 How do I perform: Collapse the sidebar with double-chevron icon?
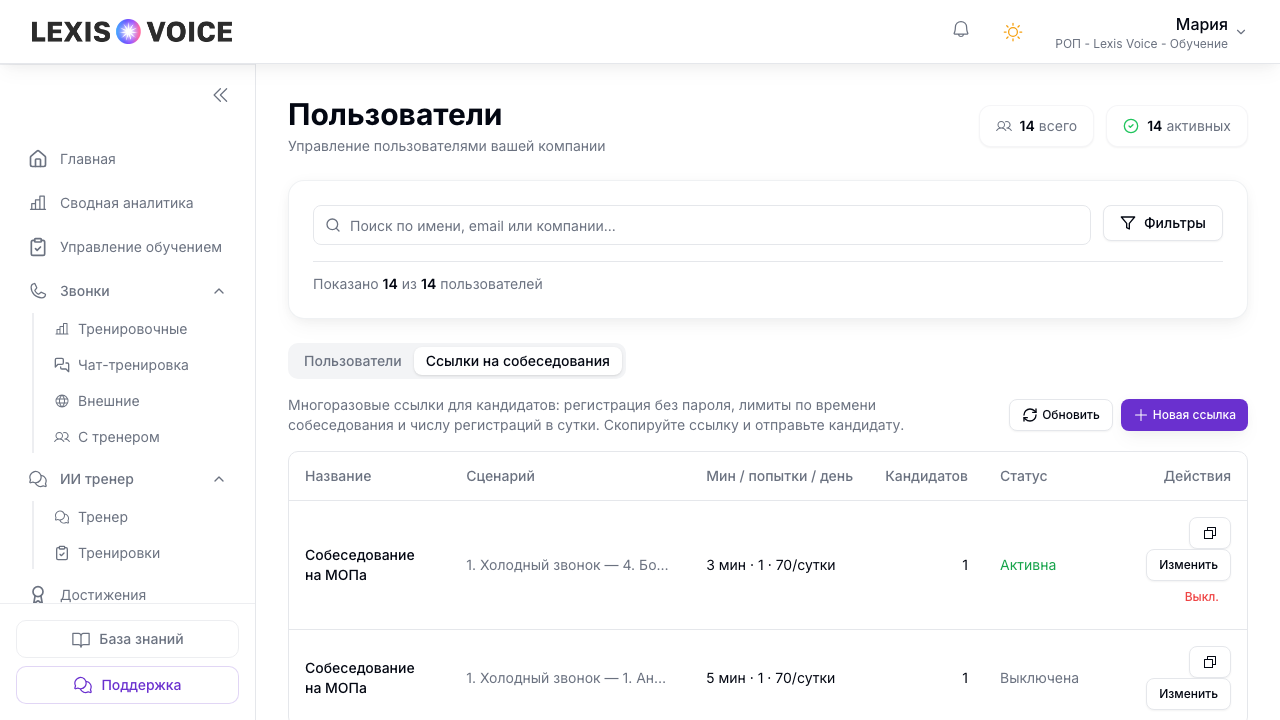point(220,95)
